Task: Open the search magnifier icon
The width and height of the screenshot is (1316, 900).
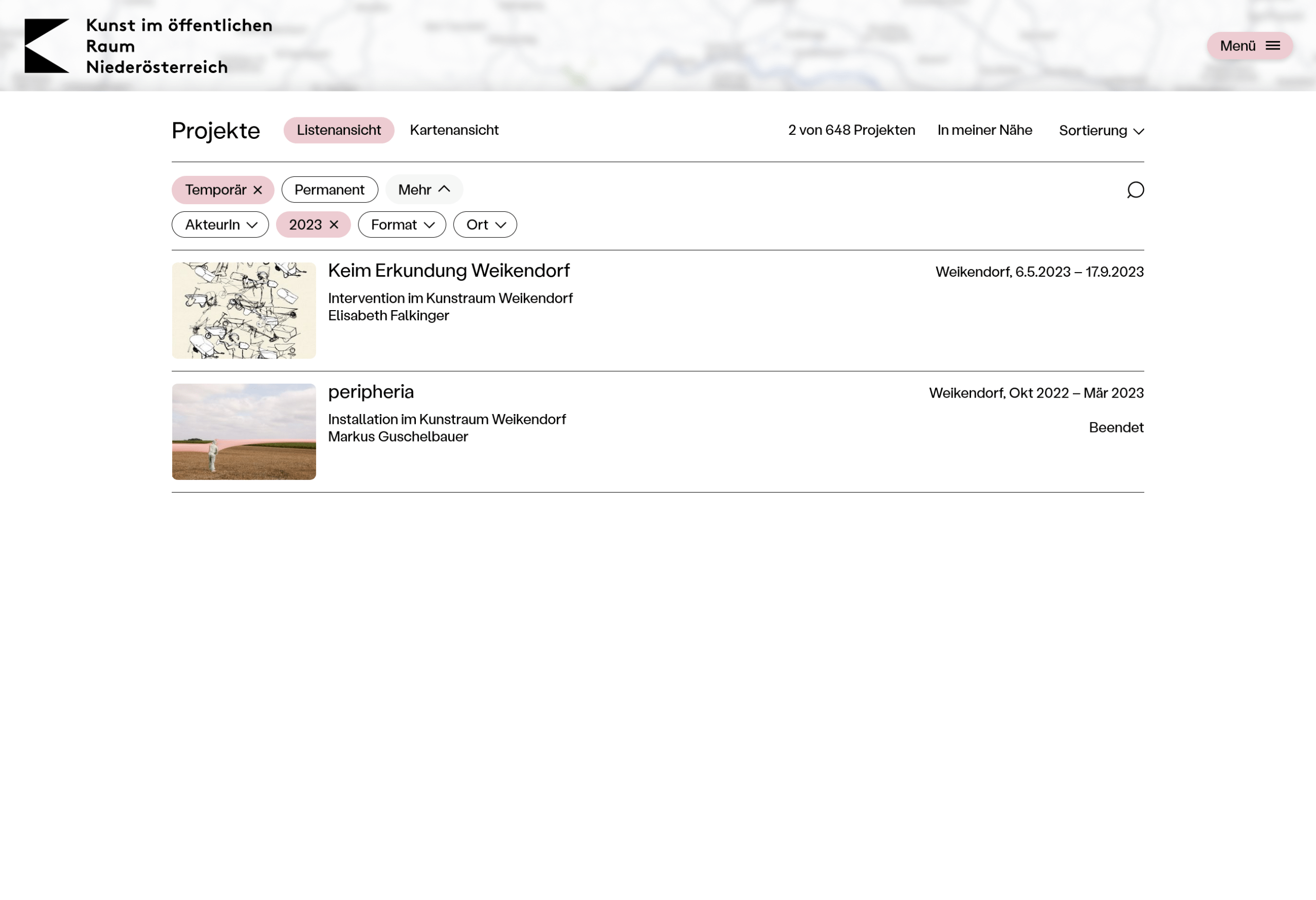Action: [x=1135, y=190]
